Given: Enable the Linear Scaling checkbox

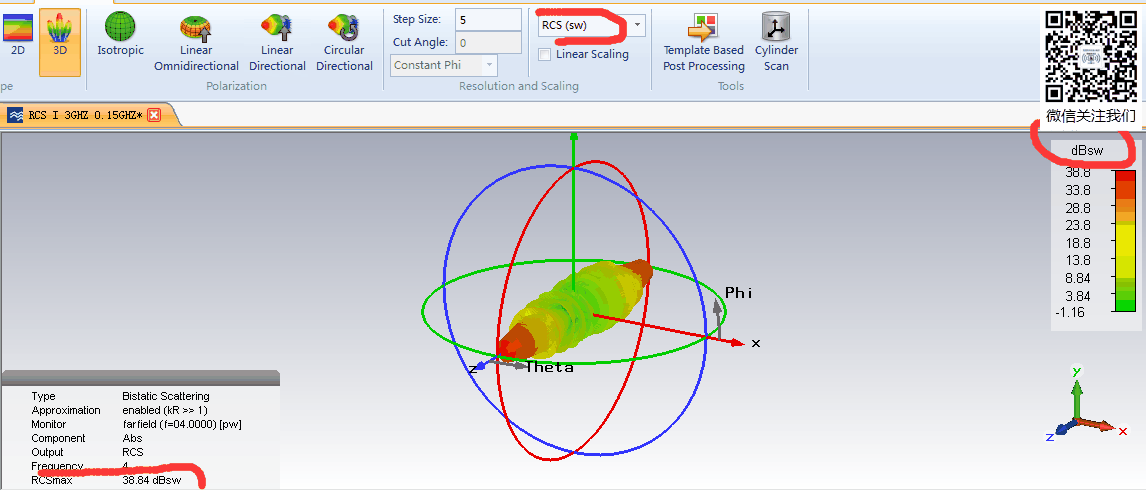Looking at the screenshot, I should click(x=544, y=54).
